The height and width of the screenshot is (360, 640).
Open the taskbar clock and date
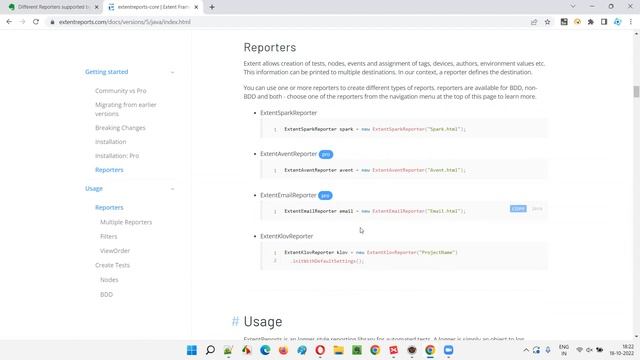[622, 350]
